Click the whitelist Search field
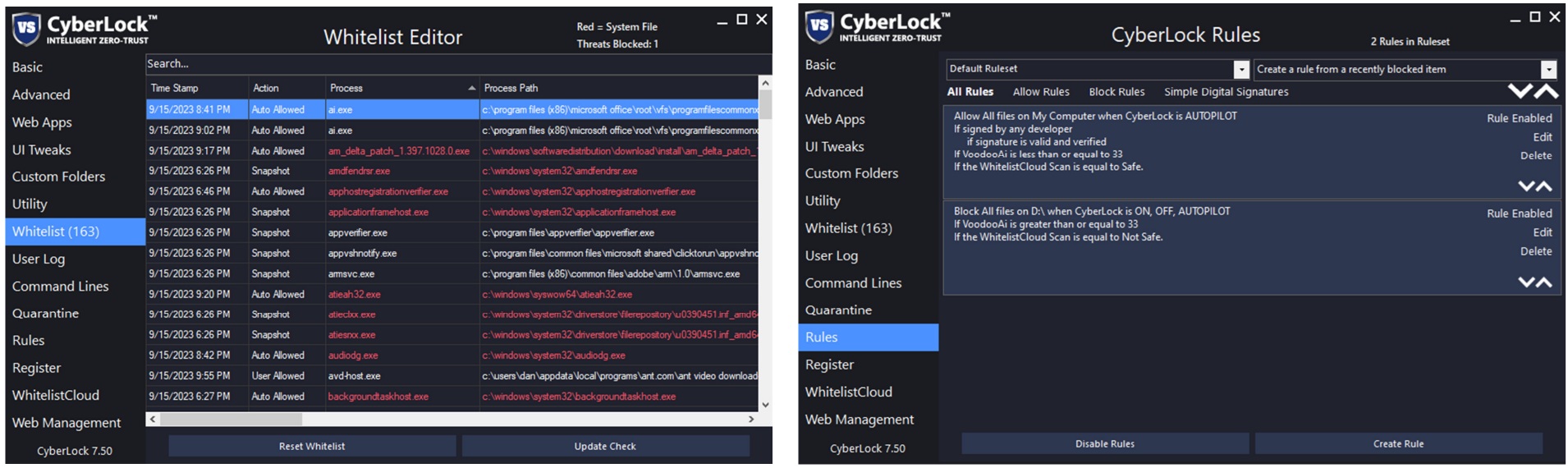This screenshot has width=1568, height=468. click(458, 64)
